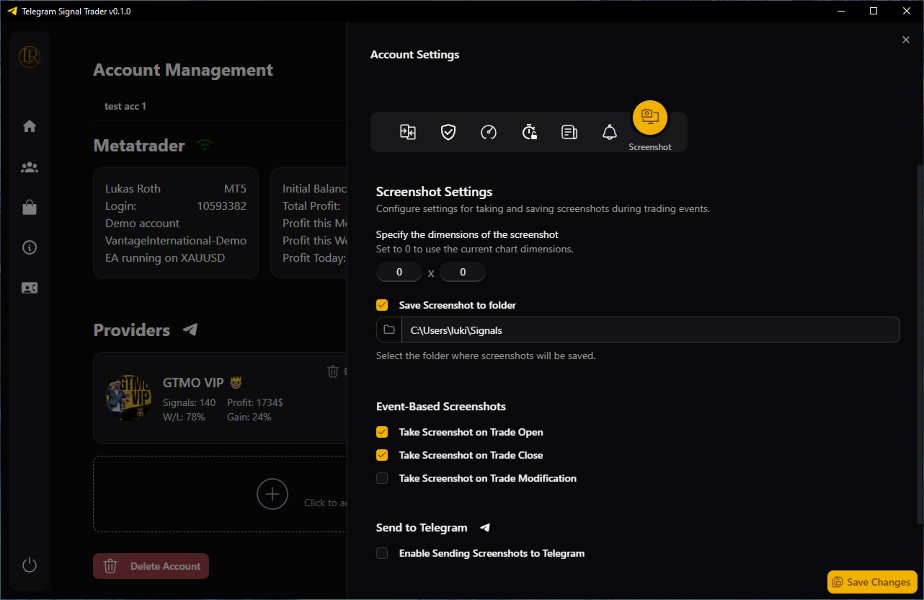Open the shopping bag icon in sidebar
This screenshot has height=600, width=924.
coord(29,207)
